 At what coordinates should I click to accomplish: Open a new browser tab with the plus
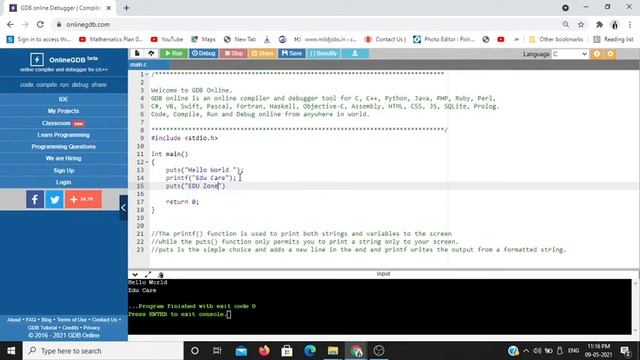(x=126, y=8)
